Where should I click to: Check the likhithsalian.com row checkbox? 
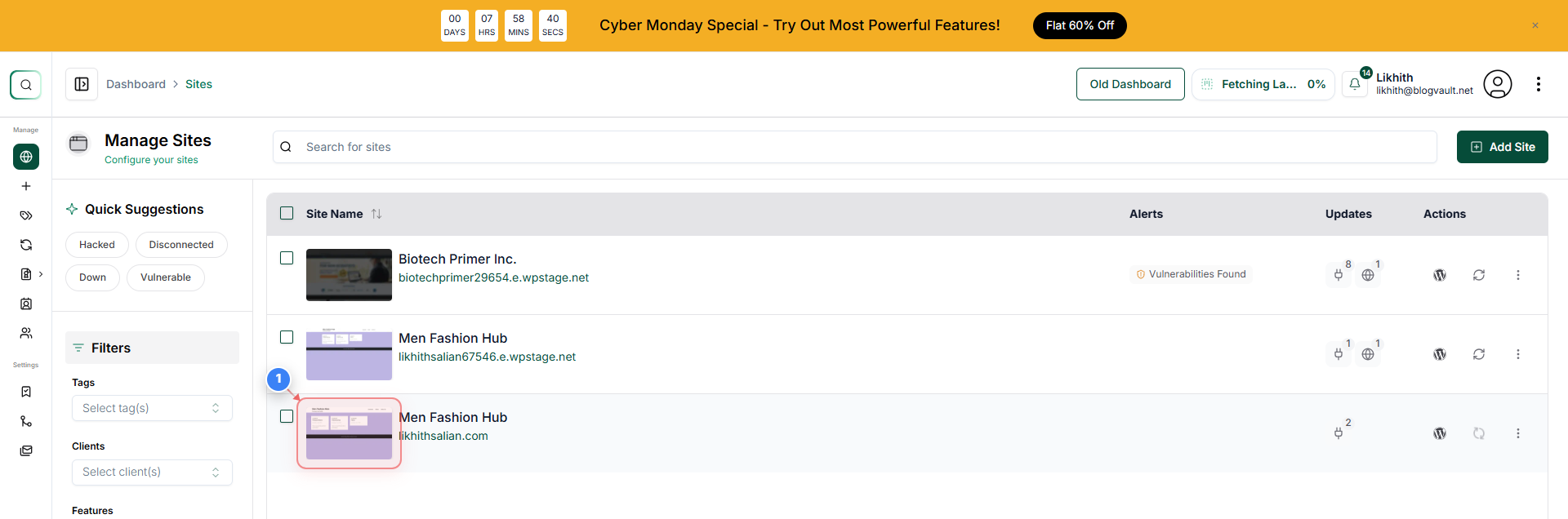[287, 416]
